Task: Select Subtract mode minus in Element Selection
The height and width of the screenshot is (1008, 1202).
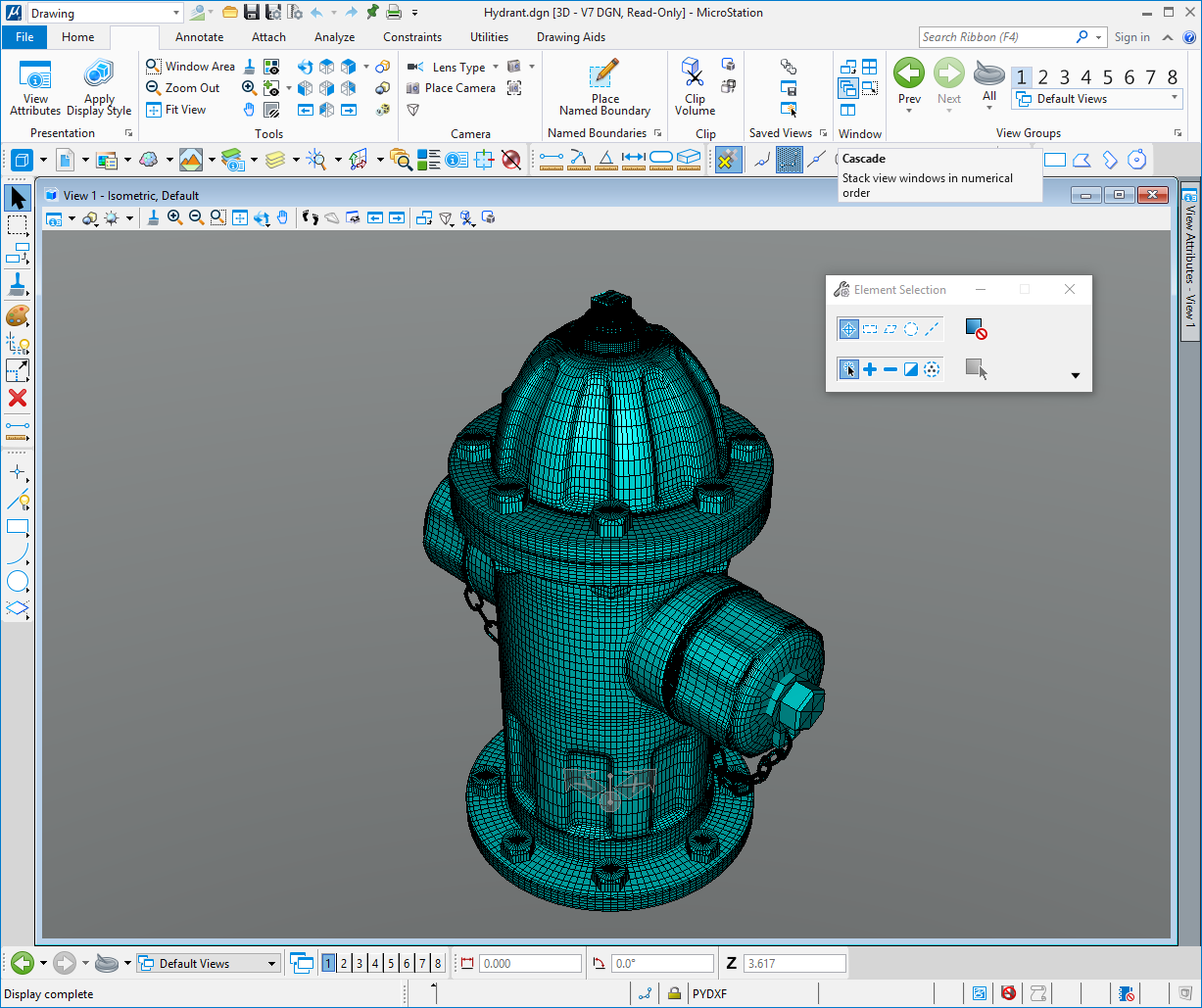Action: coord(890,369)
